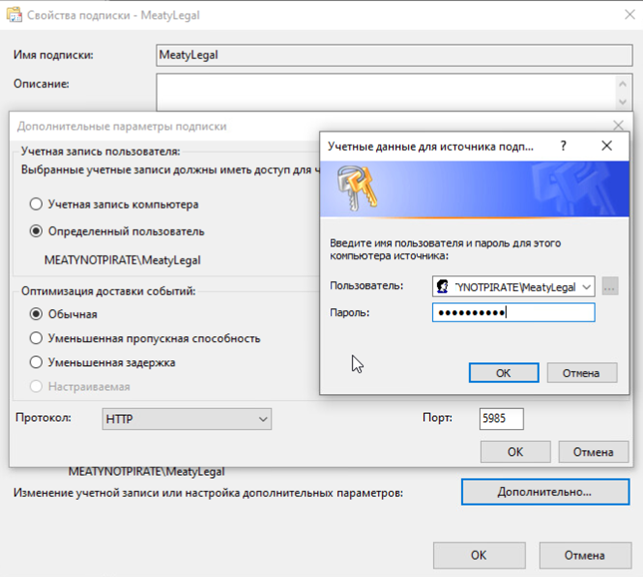643x577 pixels.
Task: Click the user avatar icon in Пользователь field
Action: click(x=443, y=286)
